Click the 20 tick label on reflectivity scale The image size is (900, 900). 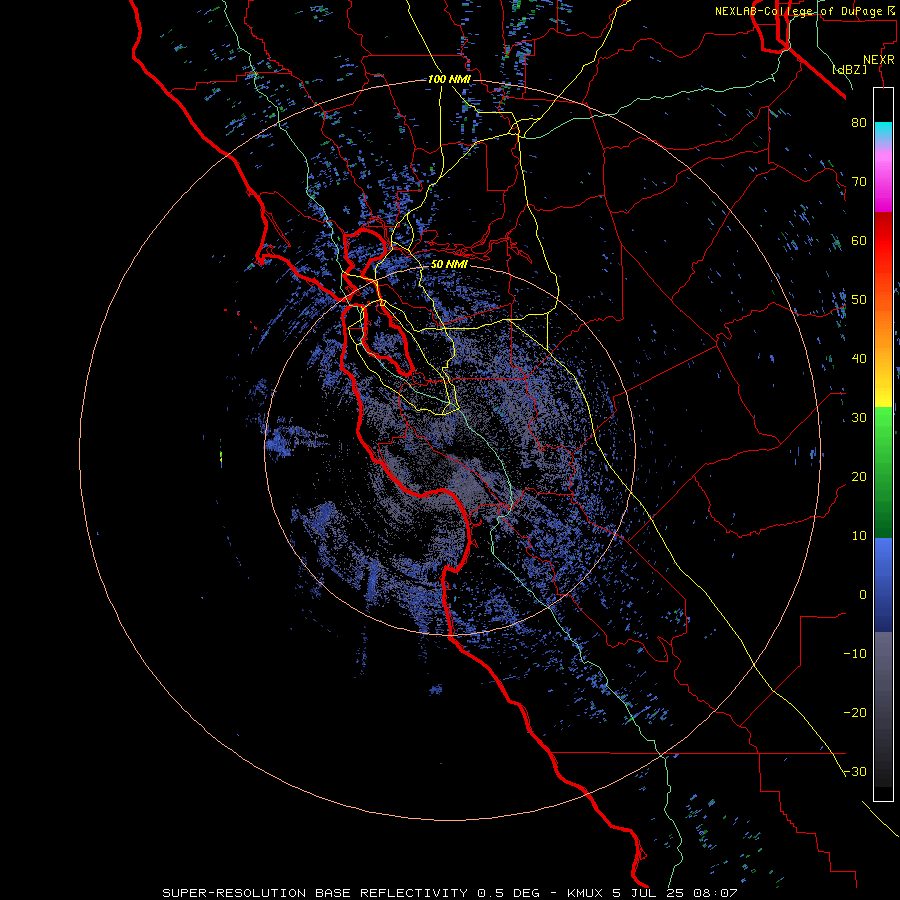click(859, 477)
